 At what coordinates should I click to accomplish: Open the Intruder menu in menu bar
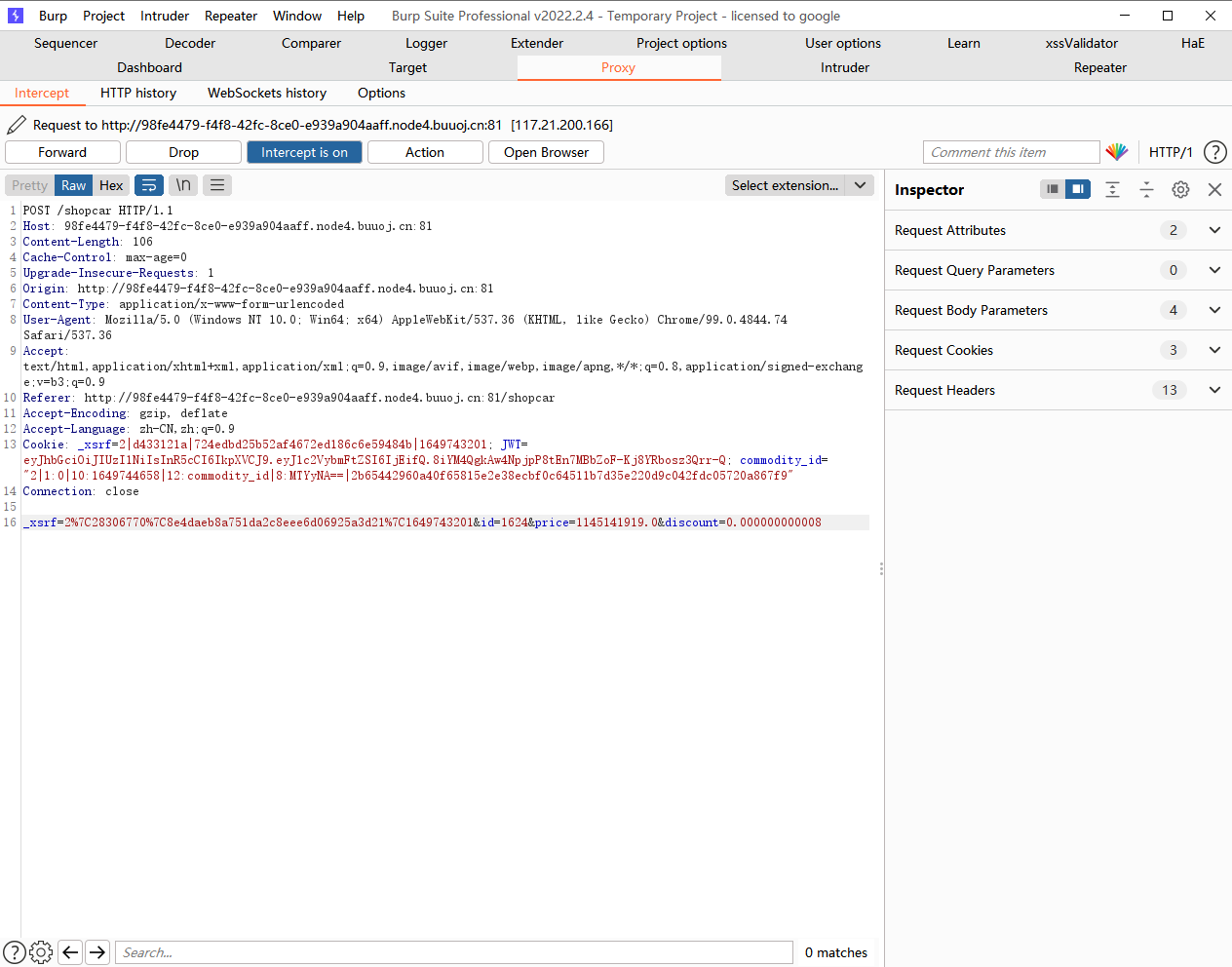165,16
